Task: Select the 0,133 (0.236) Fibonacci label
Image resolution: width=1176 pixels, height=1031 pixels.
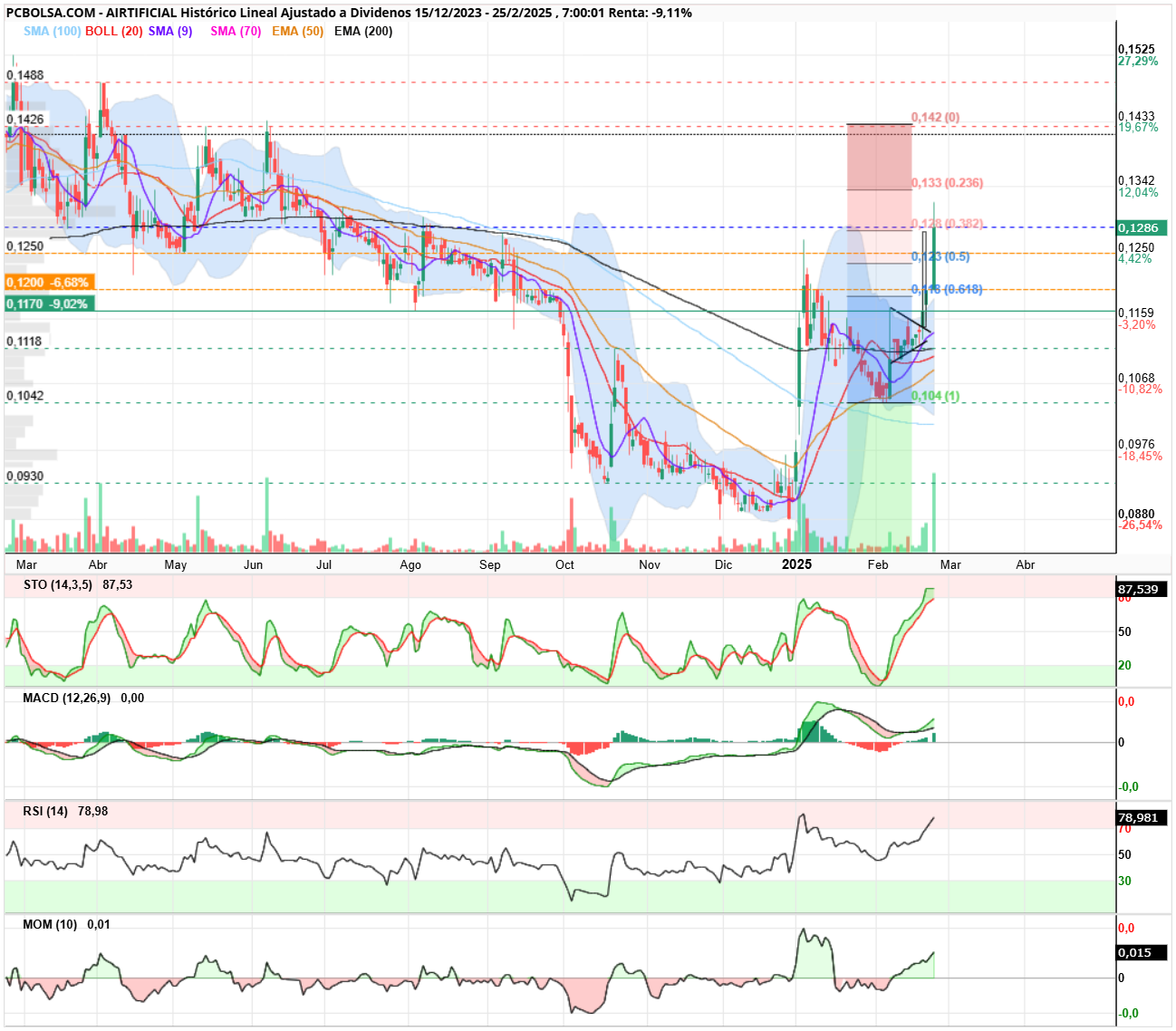Action: click(947, 183)
